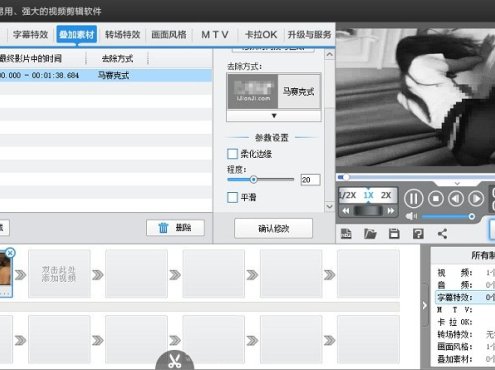Click the 在最终影片中的时间 column header
The height and width of the screenshot is (370, 495).
click(x=32, y=59)
